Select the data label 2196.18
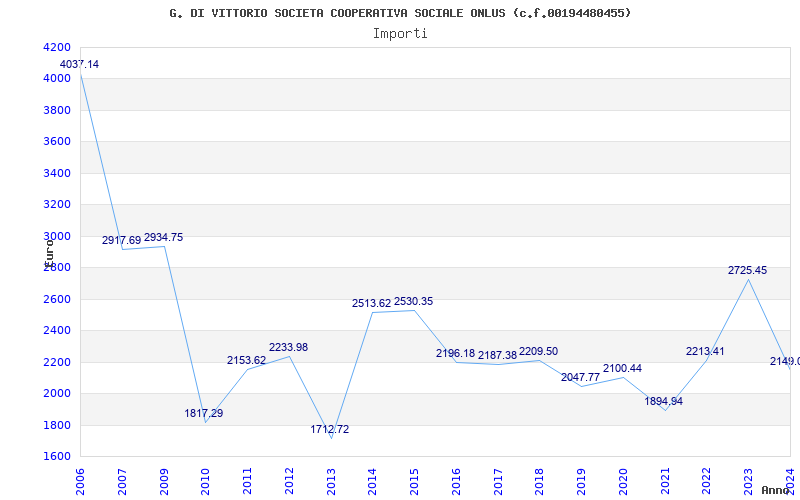 455,354
